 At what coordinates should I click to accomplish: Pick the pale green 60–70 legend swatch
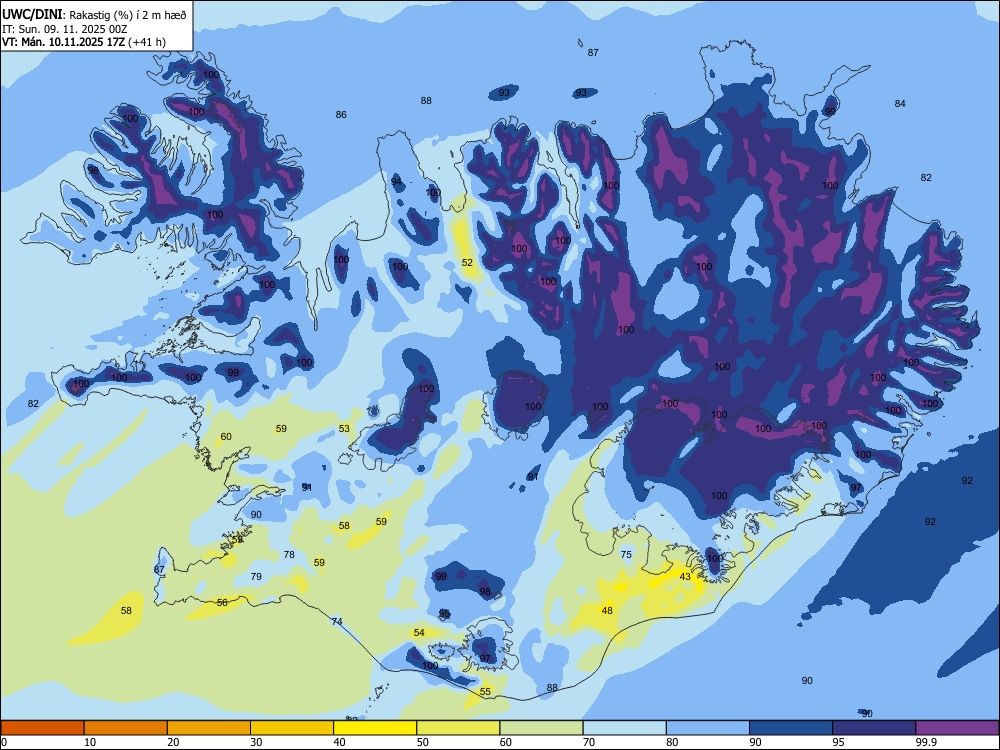tap(541, 728)
